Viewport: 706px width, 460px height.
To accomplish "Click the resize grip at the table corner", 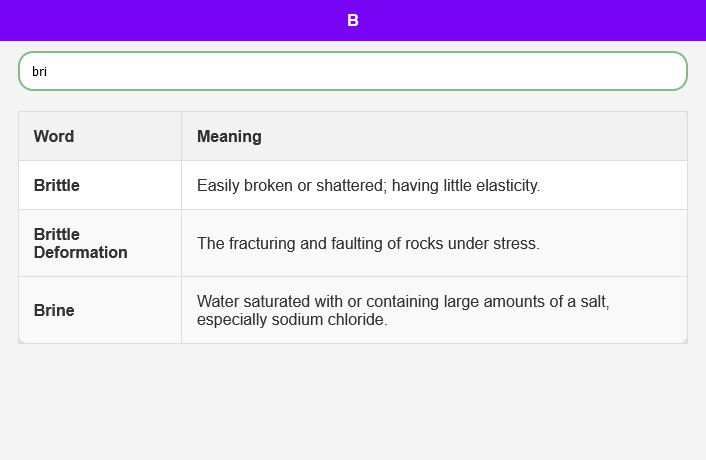I will (683, 340).
